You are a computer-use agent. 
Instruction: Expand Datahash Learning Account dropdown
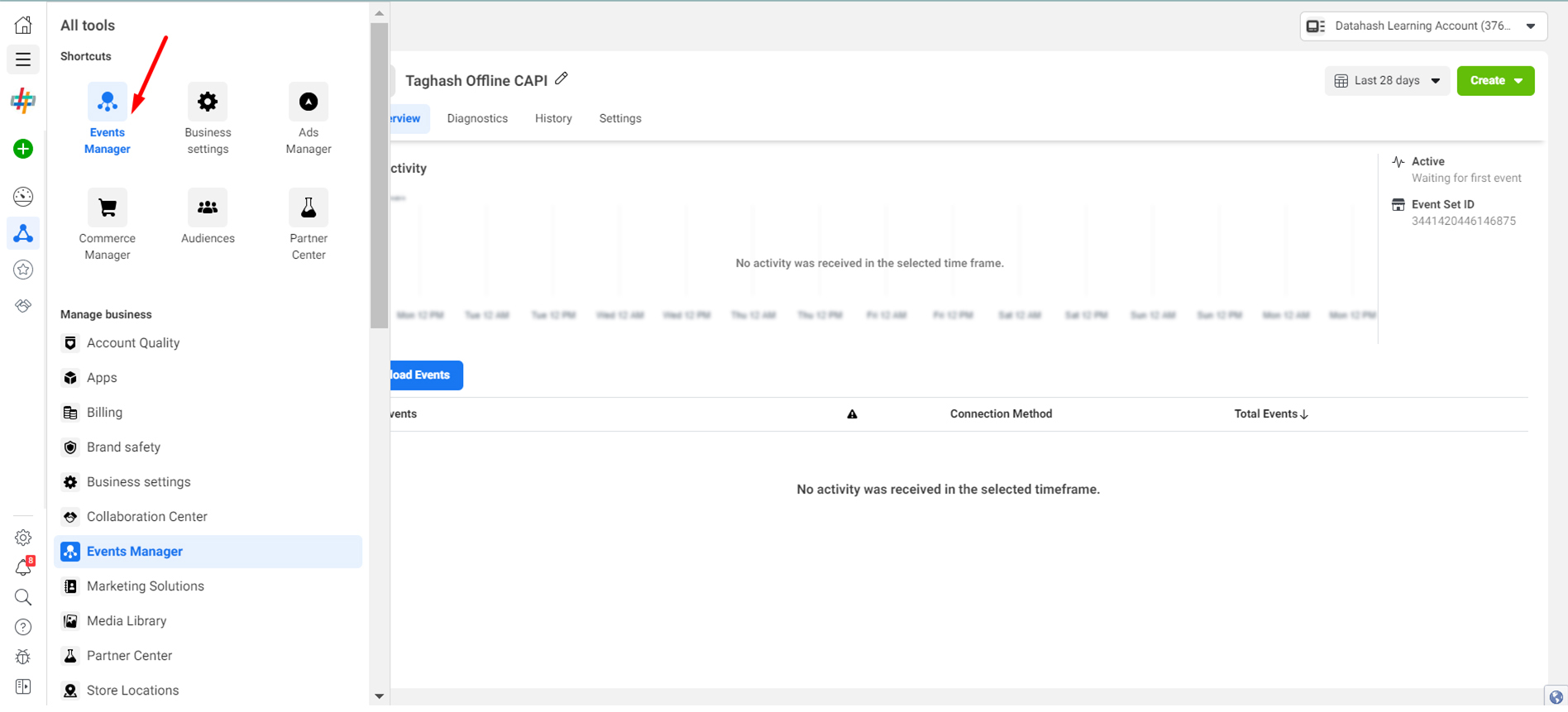(x=1423, y=26)
